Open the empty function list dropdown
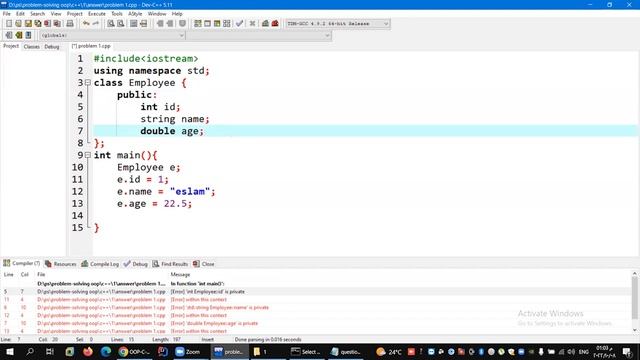 [259, 36]
